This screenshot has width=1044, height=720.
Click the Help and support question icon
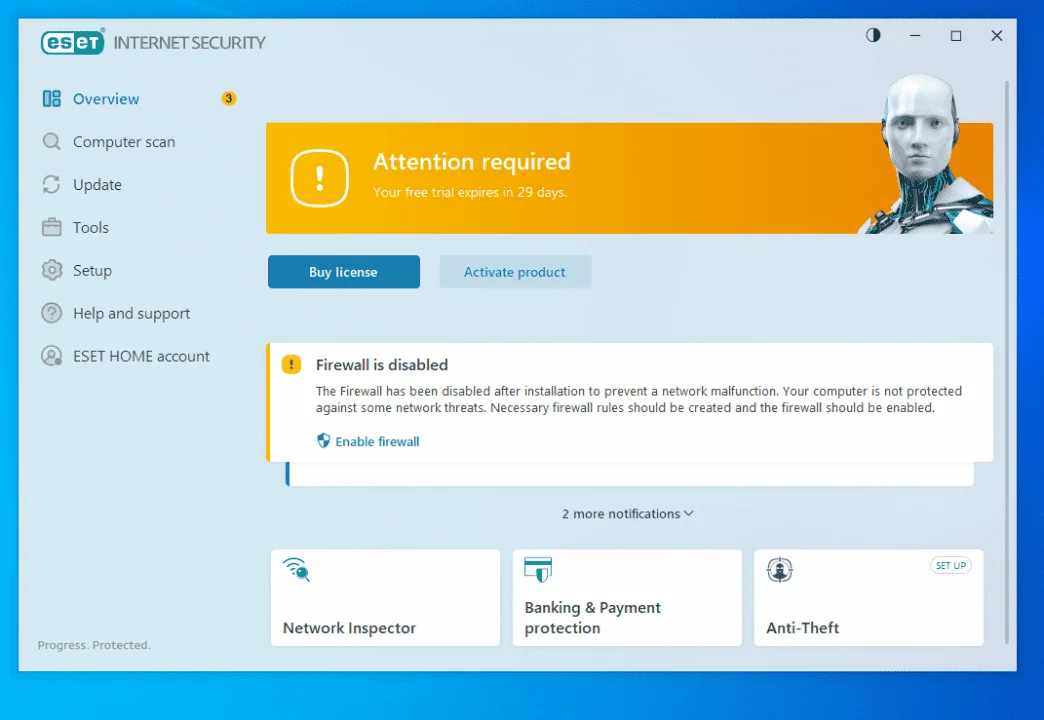tap(52, 313)
